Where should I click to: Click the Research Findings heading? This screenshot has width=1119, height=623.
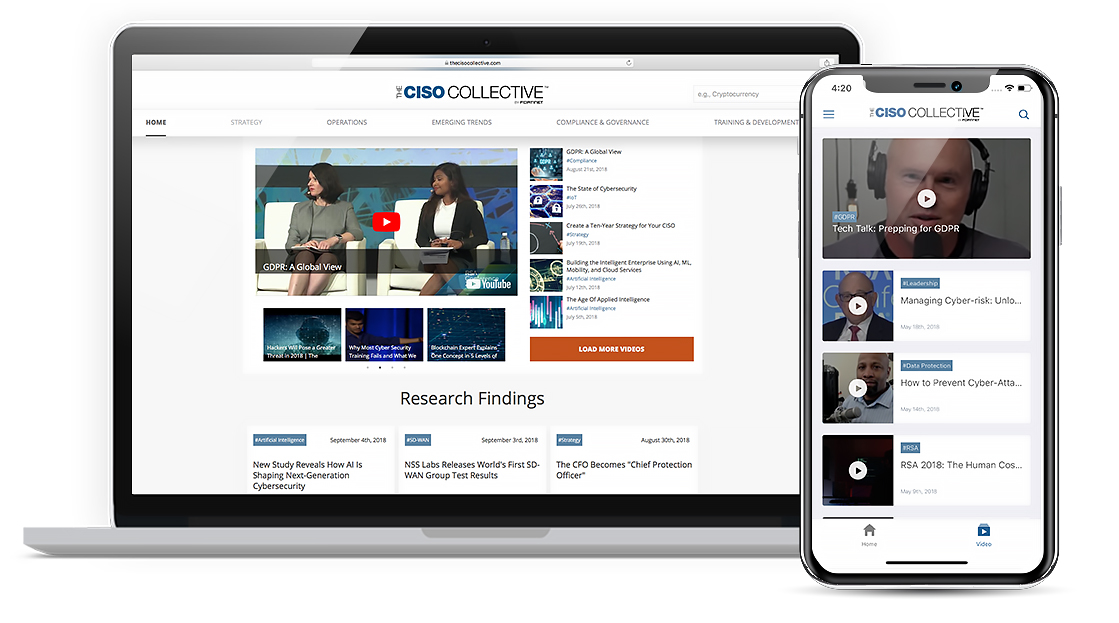[x=472, y=398]
